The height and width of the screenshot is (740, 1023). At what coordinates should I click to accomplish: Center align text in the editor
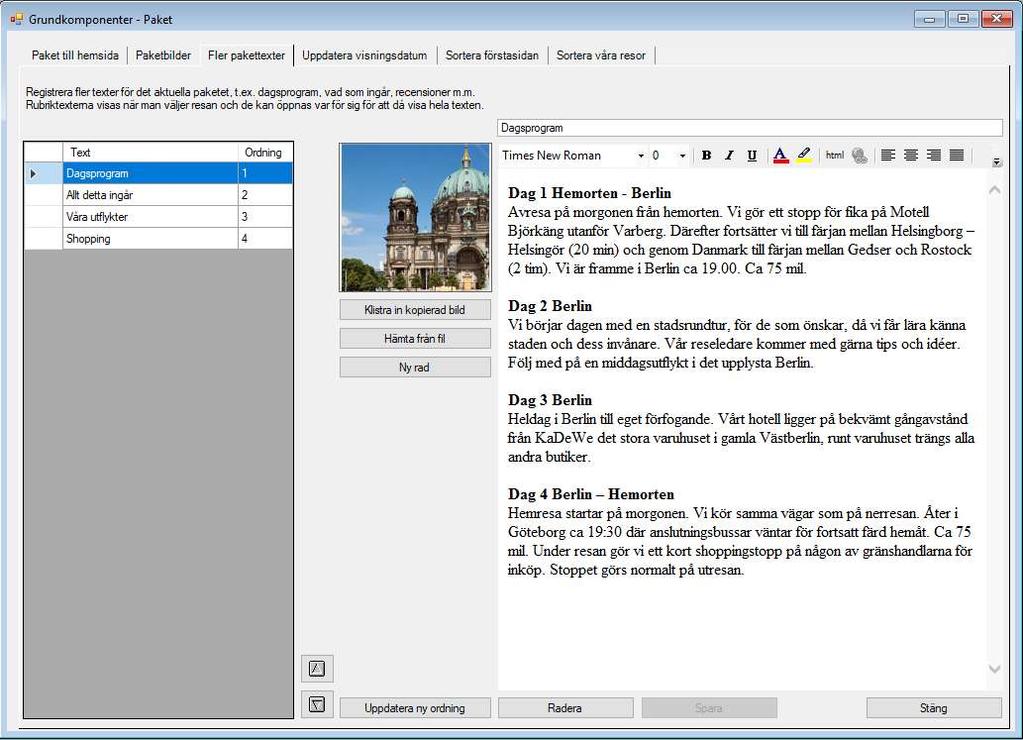pyautogui.click(x=911, y=155)
